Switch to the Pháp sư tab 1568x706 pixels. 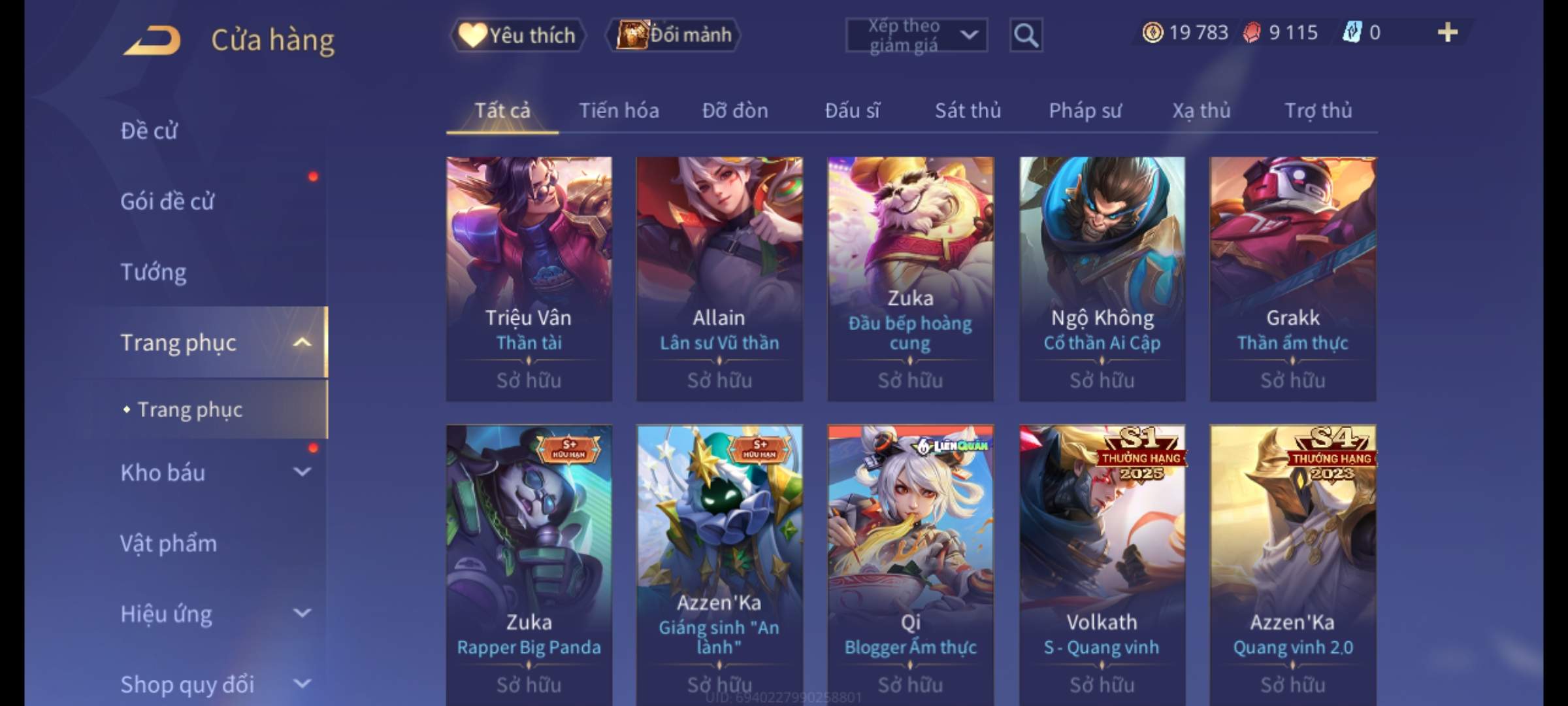pos(1085,110)
